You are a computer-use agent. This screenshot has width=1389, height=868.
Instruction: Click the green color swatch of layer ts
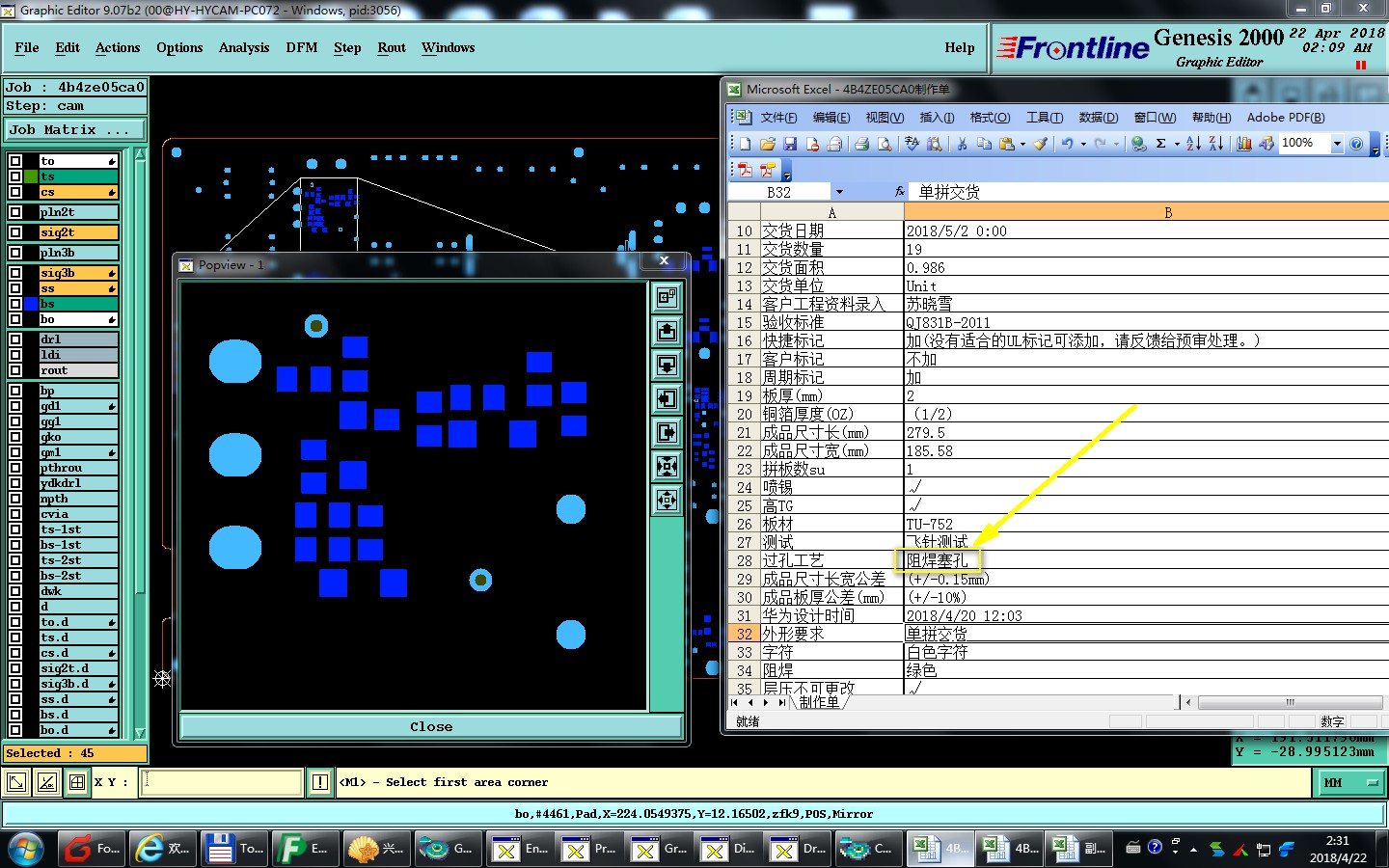32,176
